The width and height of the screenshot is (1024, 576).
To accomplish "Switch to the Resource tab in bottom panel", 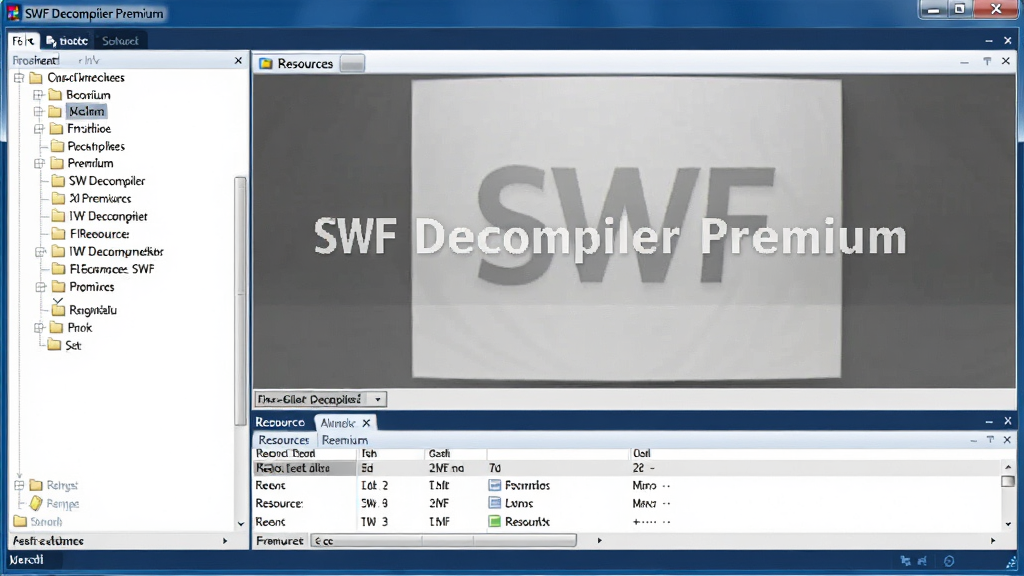I will 280,423.
